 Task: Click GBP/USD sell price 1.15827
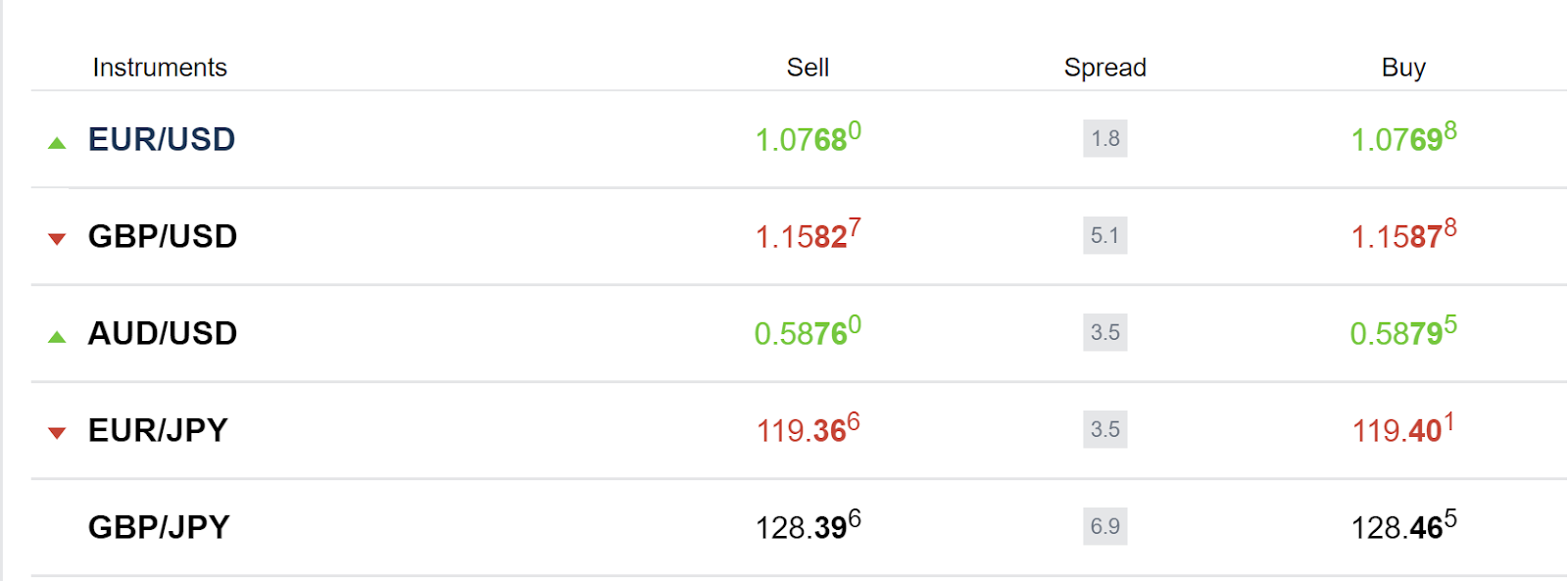[x=808, y=235]
